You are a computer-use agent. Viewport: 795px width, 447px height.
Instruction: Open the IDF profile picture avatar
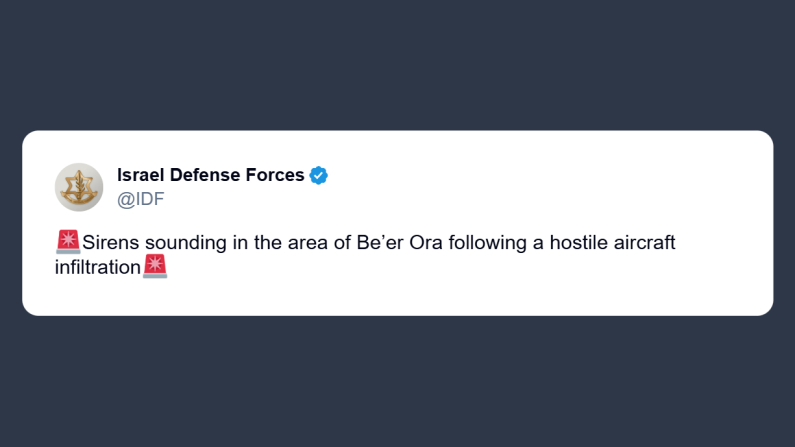[x=79, y=187]
